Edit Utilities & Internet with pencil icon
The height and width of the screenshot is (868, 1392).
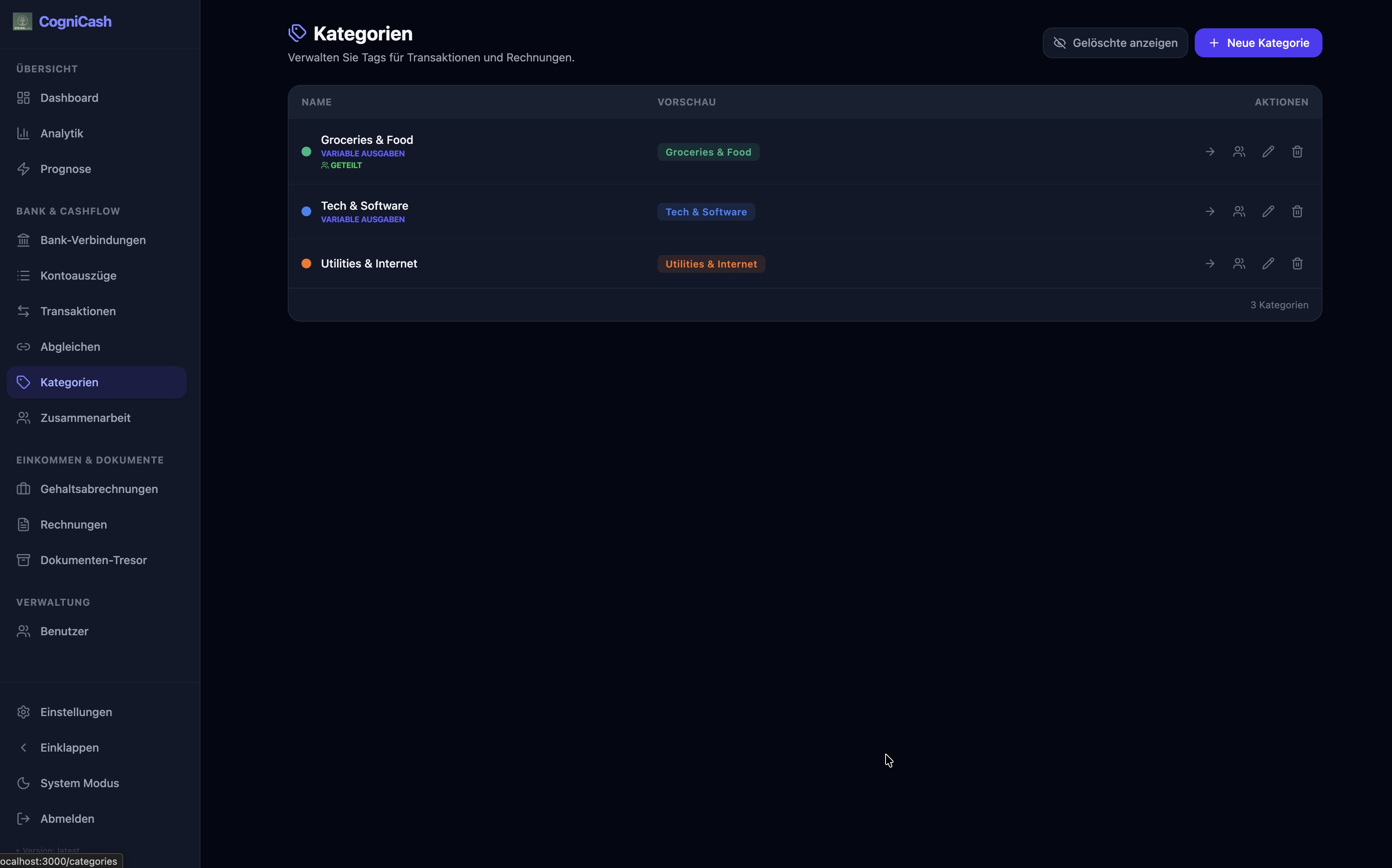click(x=1268, y=263)
